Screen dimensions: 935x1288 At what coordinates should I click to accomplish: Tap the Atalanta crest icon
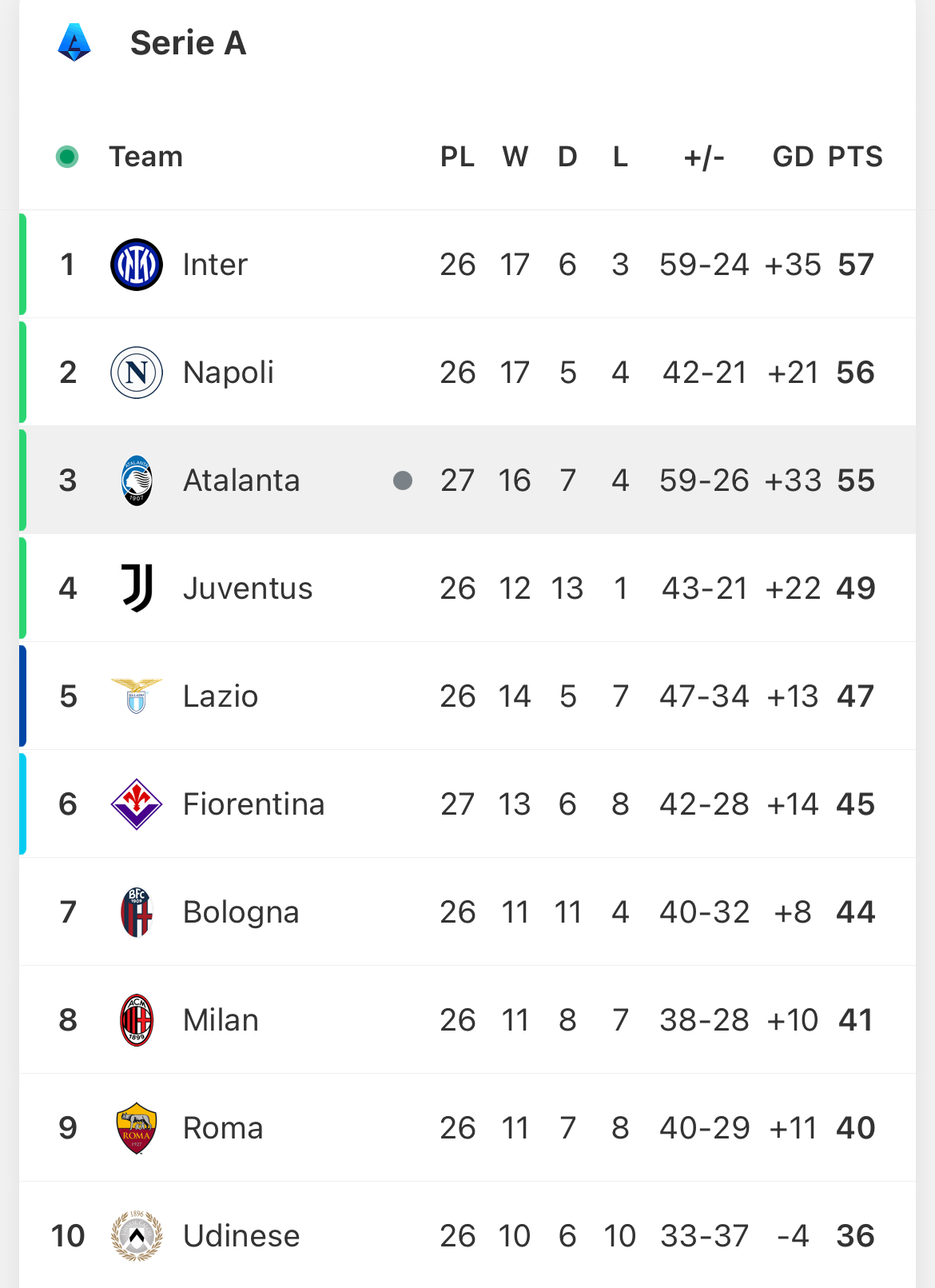pos(137,481)
